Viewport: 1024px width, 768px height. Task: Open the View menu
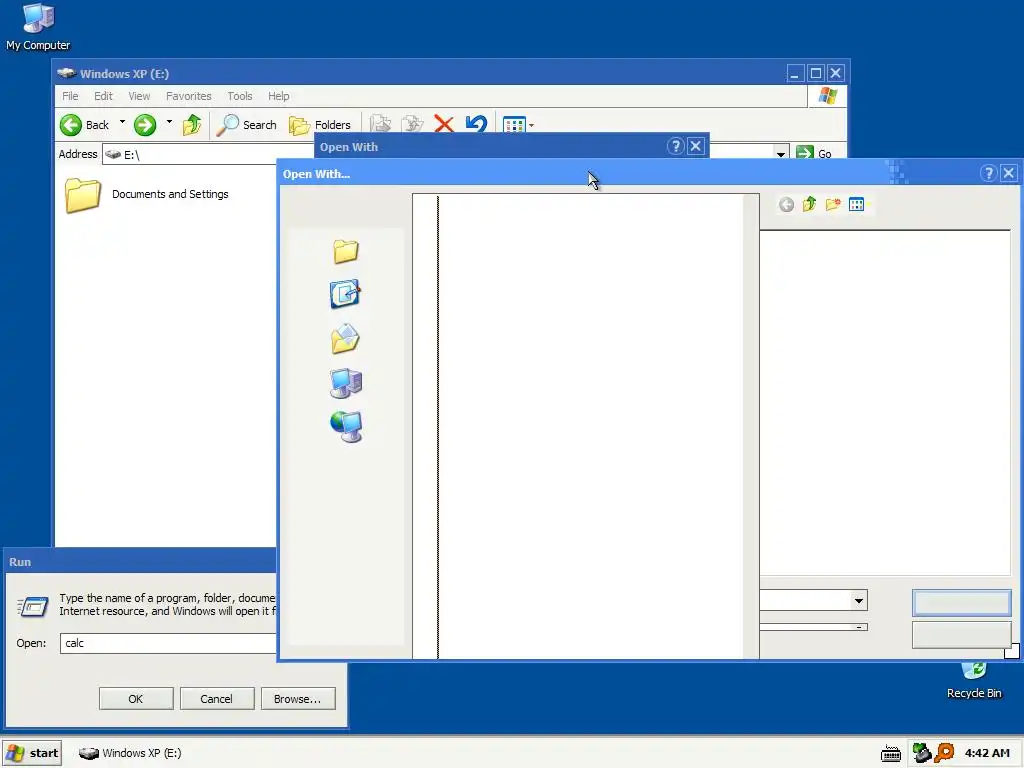click(139, 96)
